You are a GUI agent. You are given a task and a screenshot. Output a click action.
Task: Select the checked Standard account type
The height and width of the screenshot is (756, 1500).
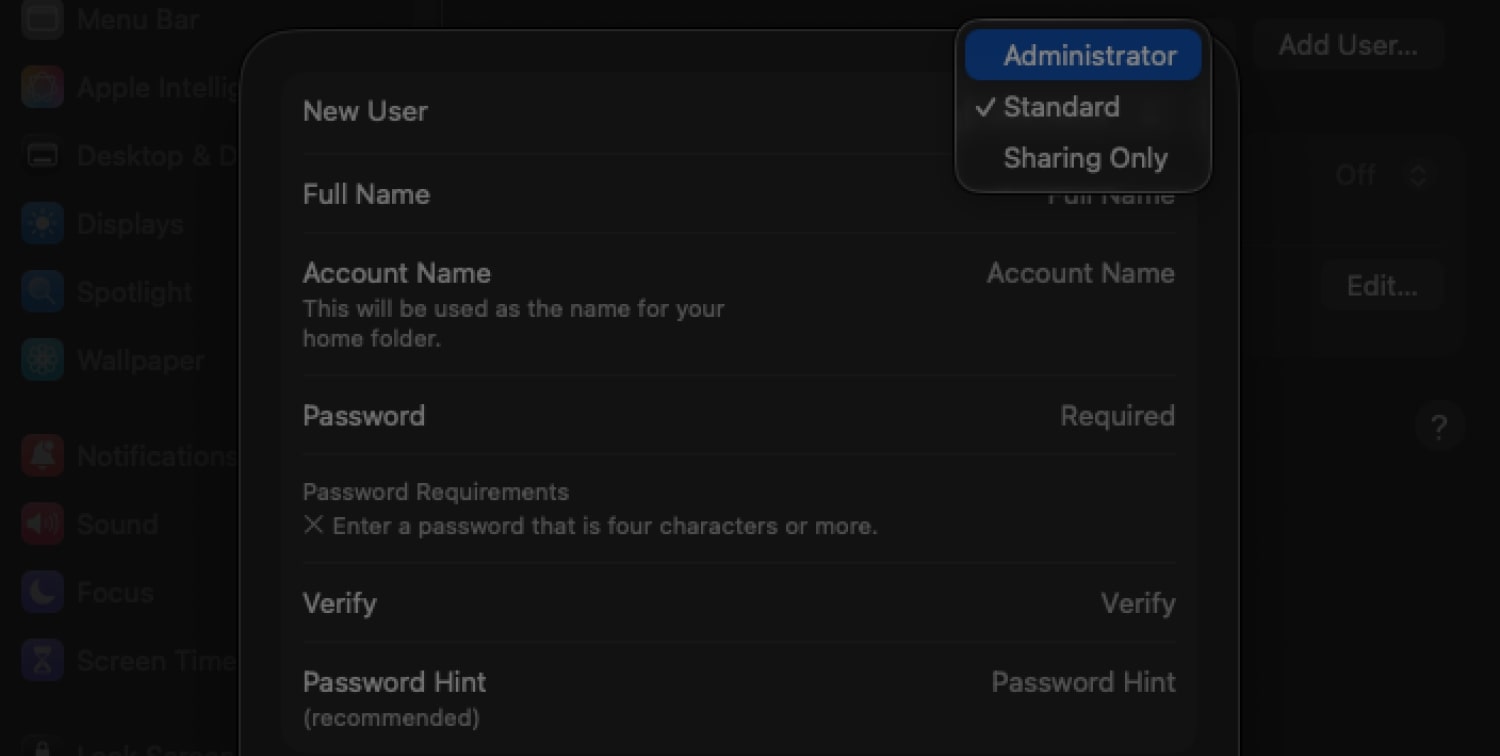pyautogui.click(x=1061, y=107)
